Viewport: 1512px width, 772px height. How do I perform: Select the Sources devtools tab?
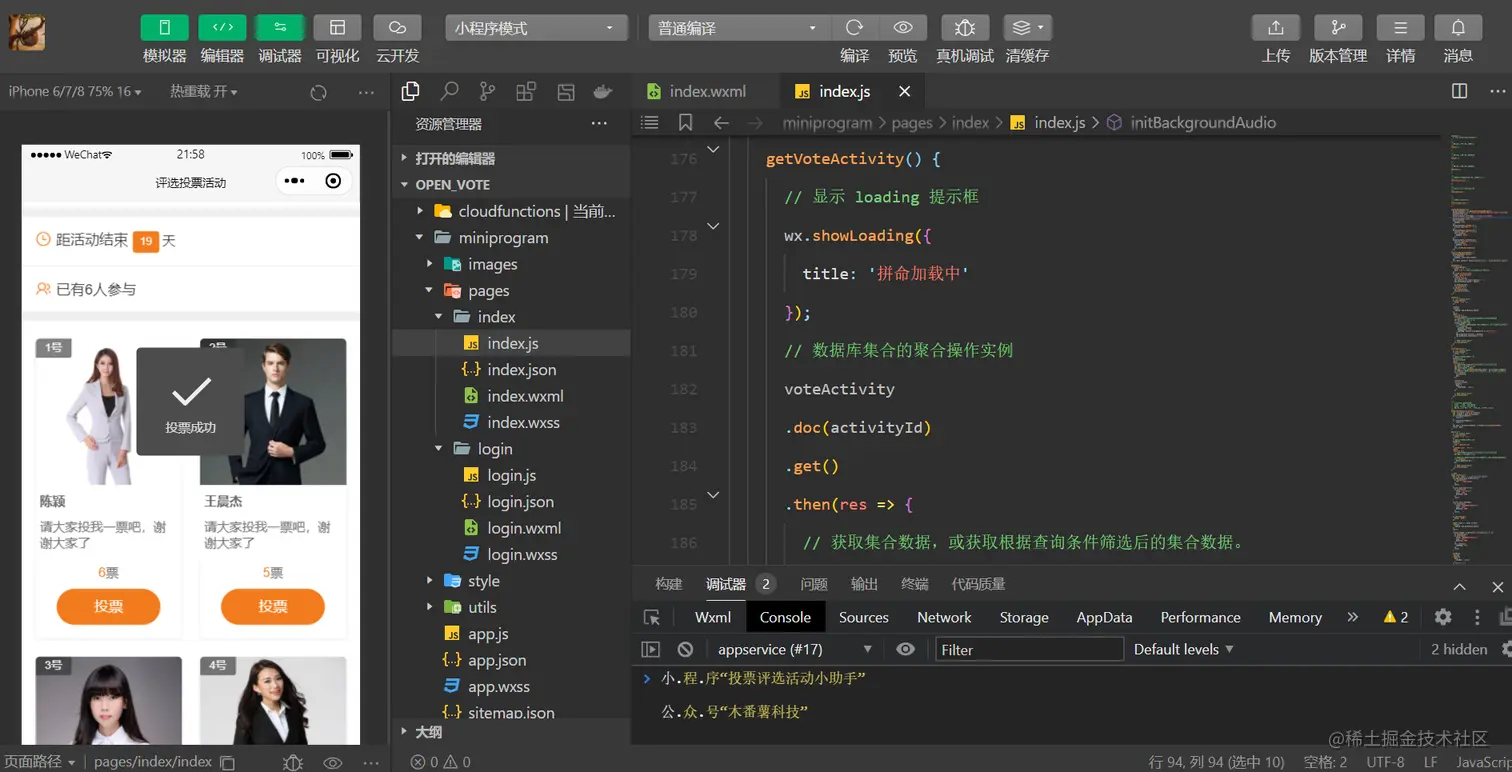(864, 617)
